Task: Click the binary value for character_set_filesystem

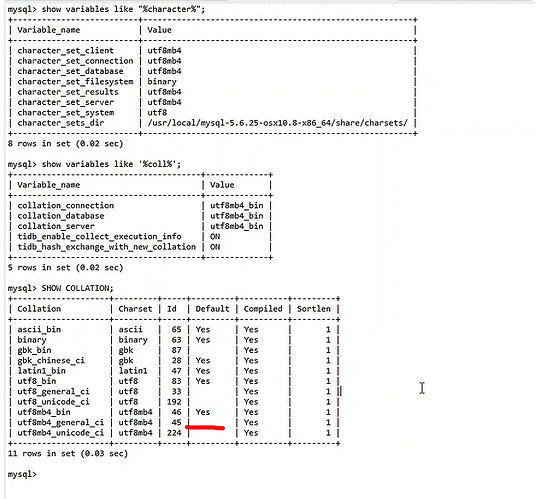Action: [x=162, y=82]
